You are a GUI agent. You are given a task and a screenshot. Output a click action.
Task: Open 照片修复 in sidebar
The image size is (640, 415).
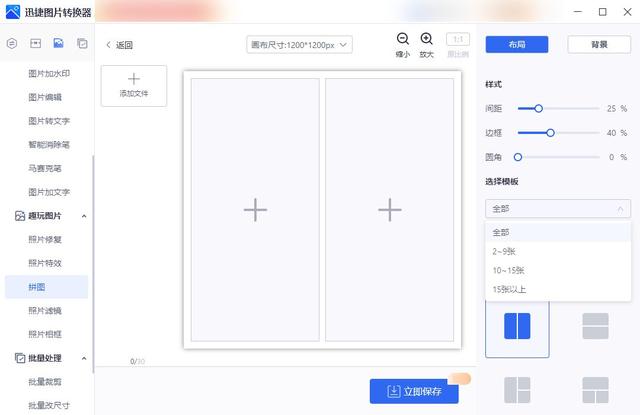pos(45,240)
